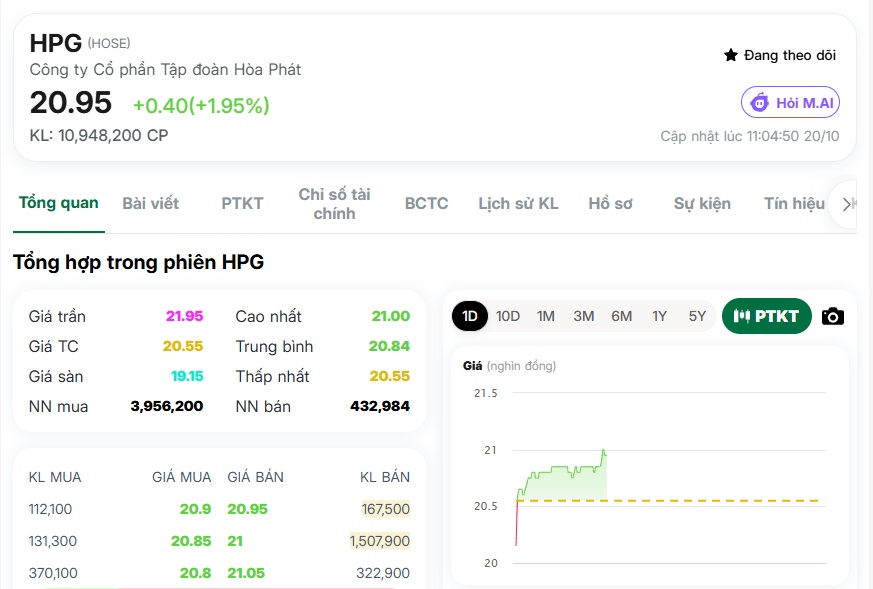
Task: View the Hồ sơ tab
Action: click(x=610, y=203)
